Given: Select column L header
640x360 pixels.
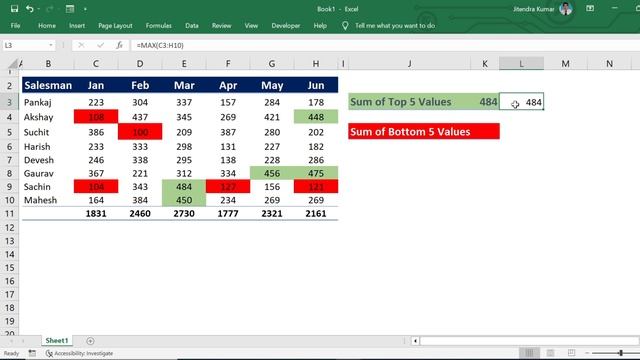Looking at the screenshot, I should (x=521, y=64).
